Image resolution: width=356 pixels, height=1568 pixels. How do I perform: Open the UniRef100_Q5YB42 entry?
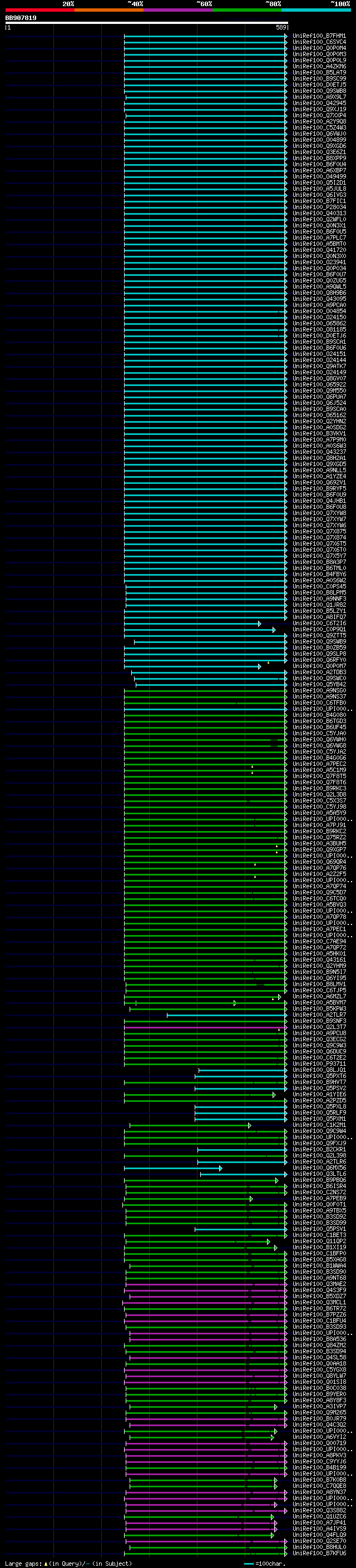pos(319,684)
